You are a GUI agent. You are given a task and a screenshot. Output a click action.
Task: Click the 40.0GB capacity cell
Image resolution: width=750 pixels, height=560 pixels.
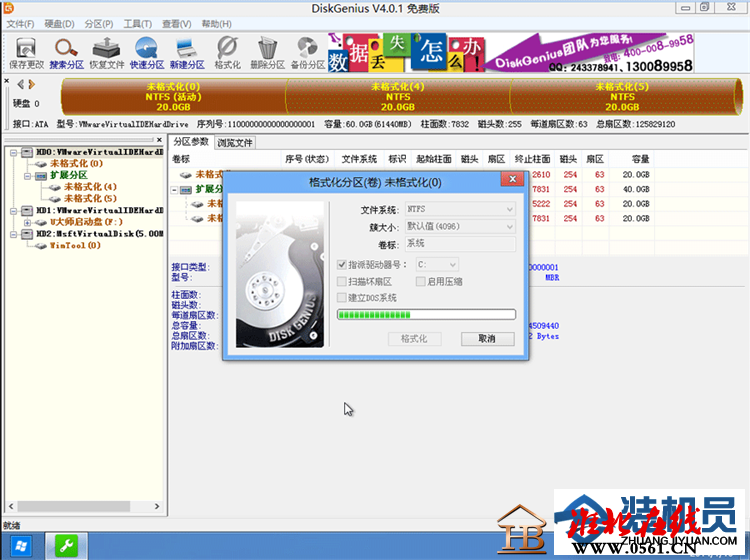tap(636, 189)
